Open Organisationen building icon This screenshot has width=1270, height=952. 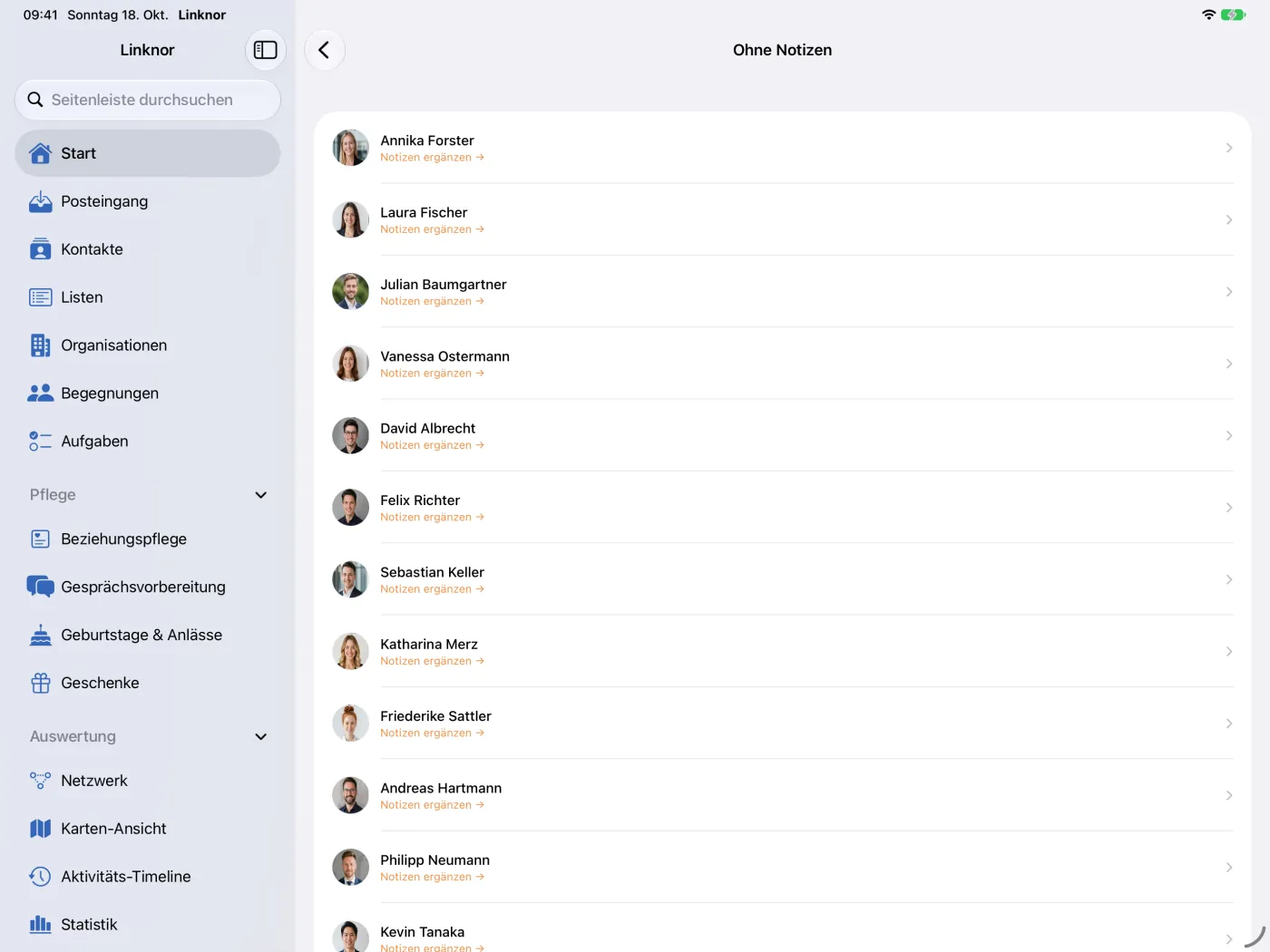41,345
